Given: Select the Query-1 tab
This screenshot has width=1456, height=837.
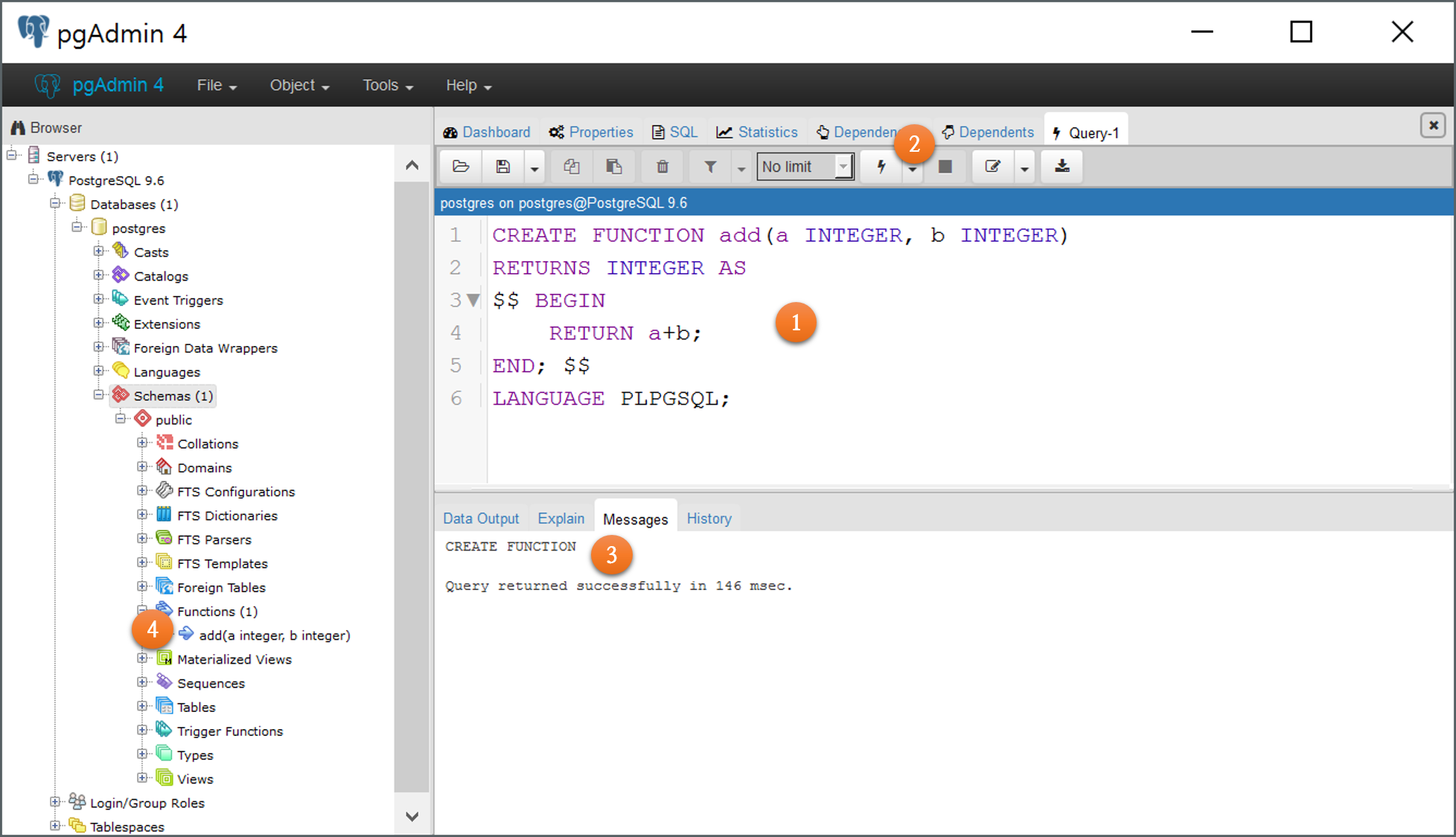Looking at the screenshot, I should [x=1086, y=132].
